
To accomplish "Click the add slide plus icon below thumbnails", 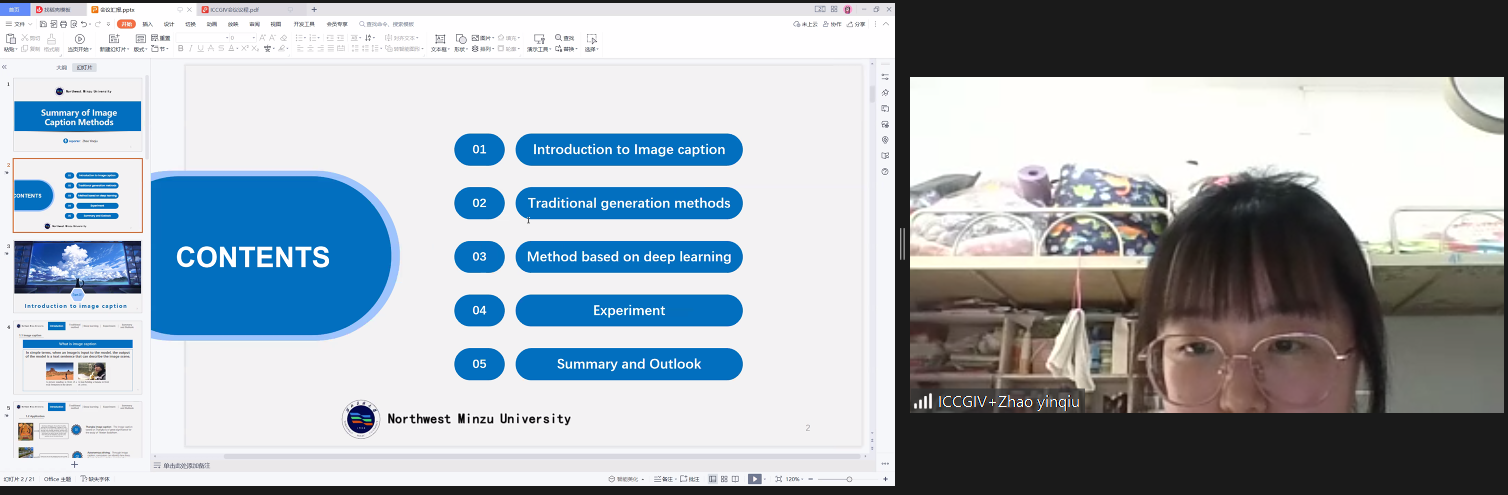I will 74,464.
